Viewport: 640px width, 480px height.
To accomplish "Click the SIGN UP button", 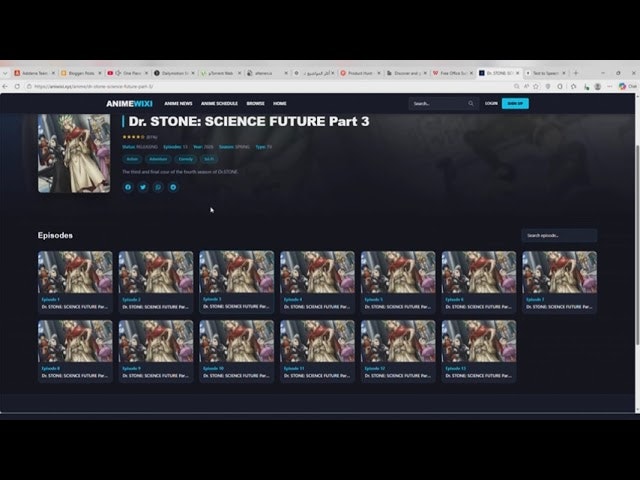I will (x=515, y=104).
